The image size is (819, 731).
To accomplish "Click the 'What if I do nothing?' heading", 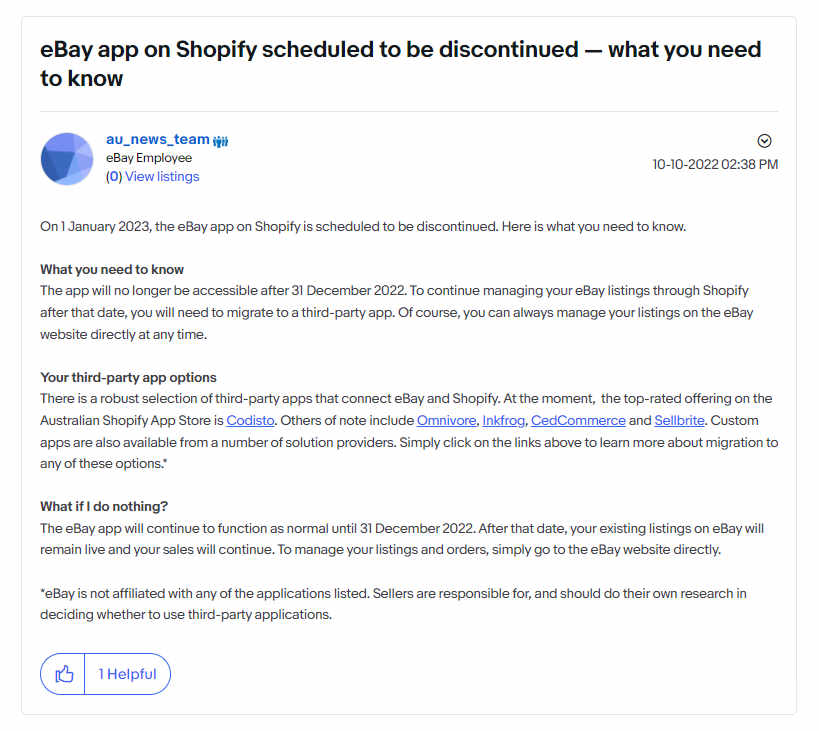I will [x=104, y=506].
